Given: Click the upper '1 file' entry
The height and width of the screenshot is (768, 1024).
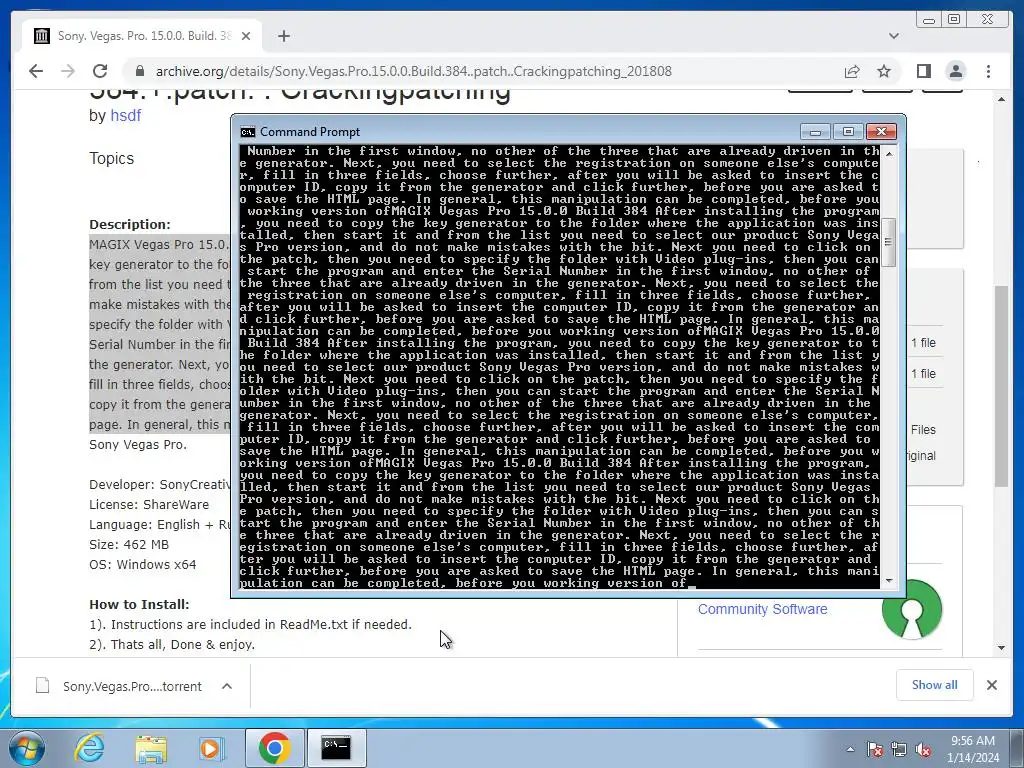Looking at the screenshot, I should pos(923,343).
